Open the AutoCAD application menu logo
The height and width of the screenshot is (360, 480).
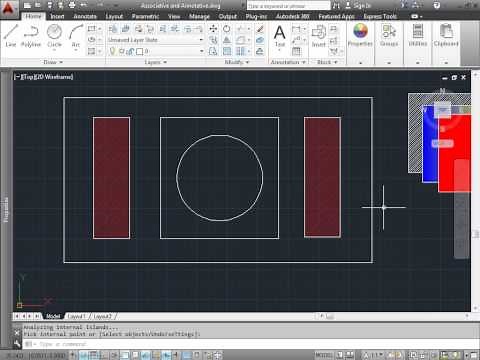coord(9,9)
